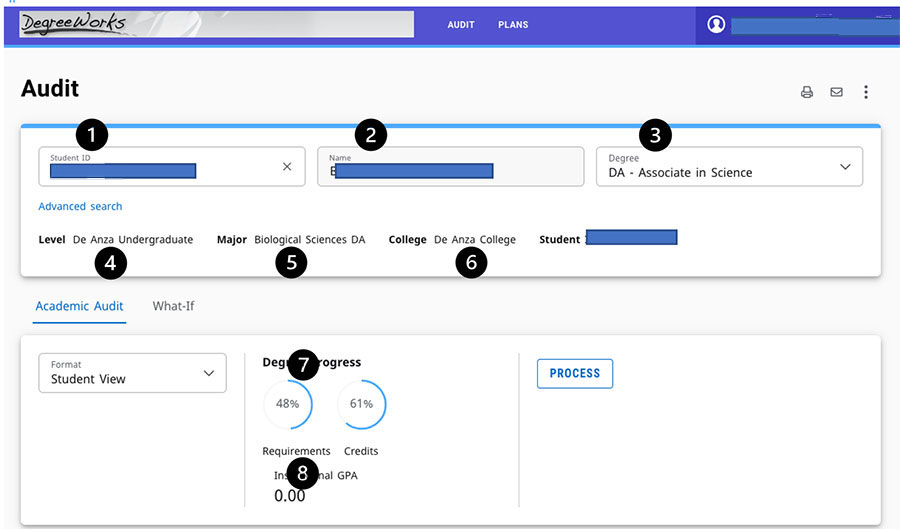The image size is (900, 529).
Task: Click the PROCESS button
Action: point(575,374)
